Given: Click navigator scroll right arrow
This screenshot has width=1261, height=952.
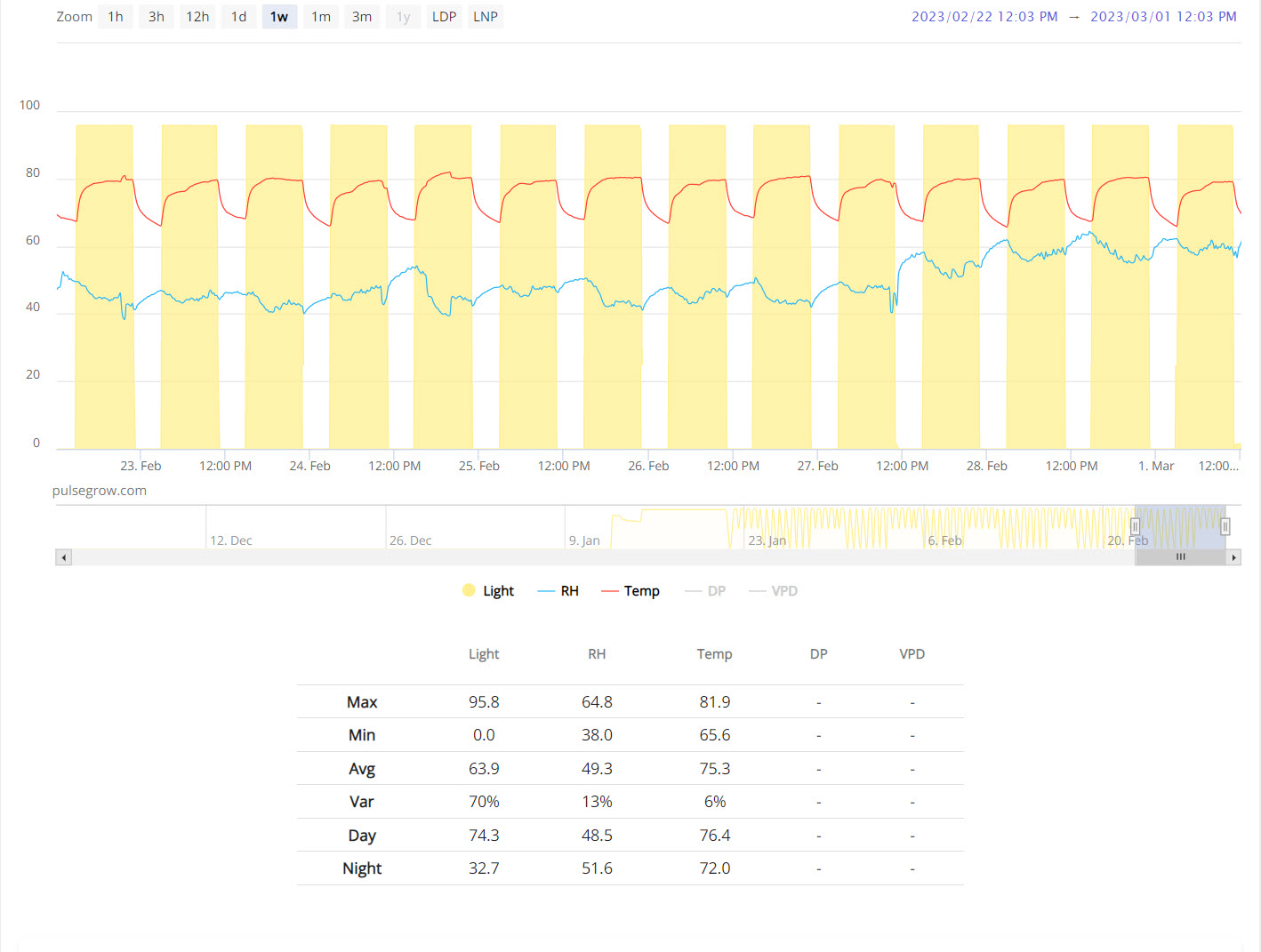Looking at the screenshot, I should click(1233, 557).
